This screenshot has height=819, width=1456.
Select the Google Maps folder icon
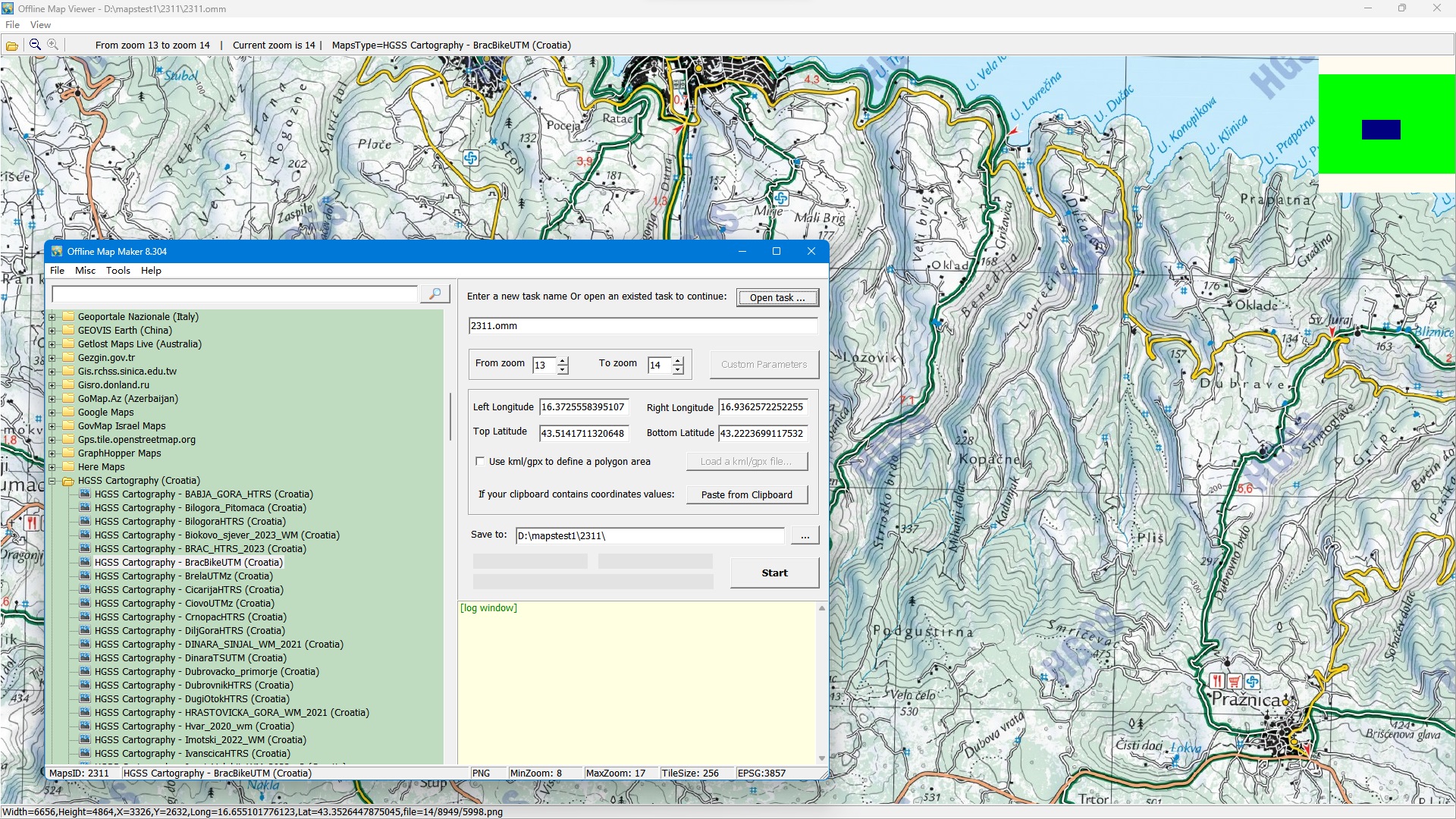pyautogui.click(x=68, y=413)
